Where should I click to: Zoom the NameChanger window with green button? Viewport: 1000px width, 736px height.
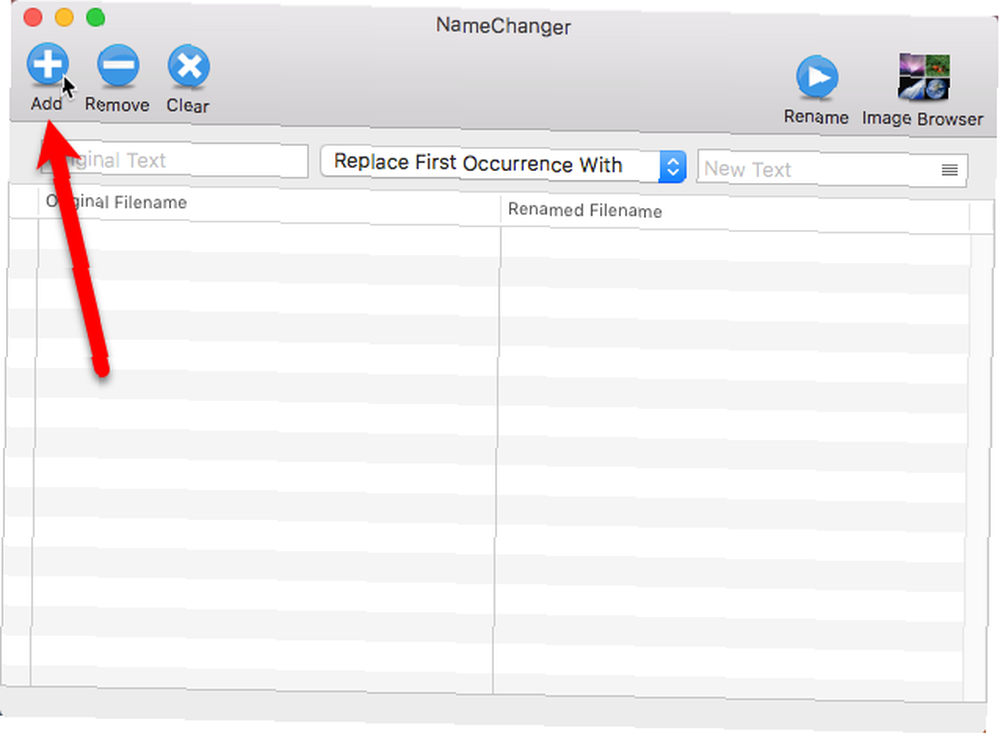click(96, 17)
